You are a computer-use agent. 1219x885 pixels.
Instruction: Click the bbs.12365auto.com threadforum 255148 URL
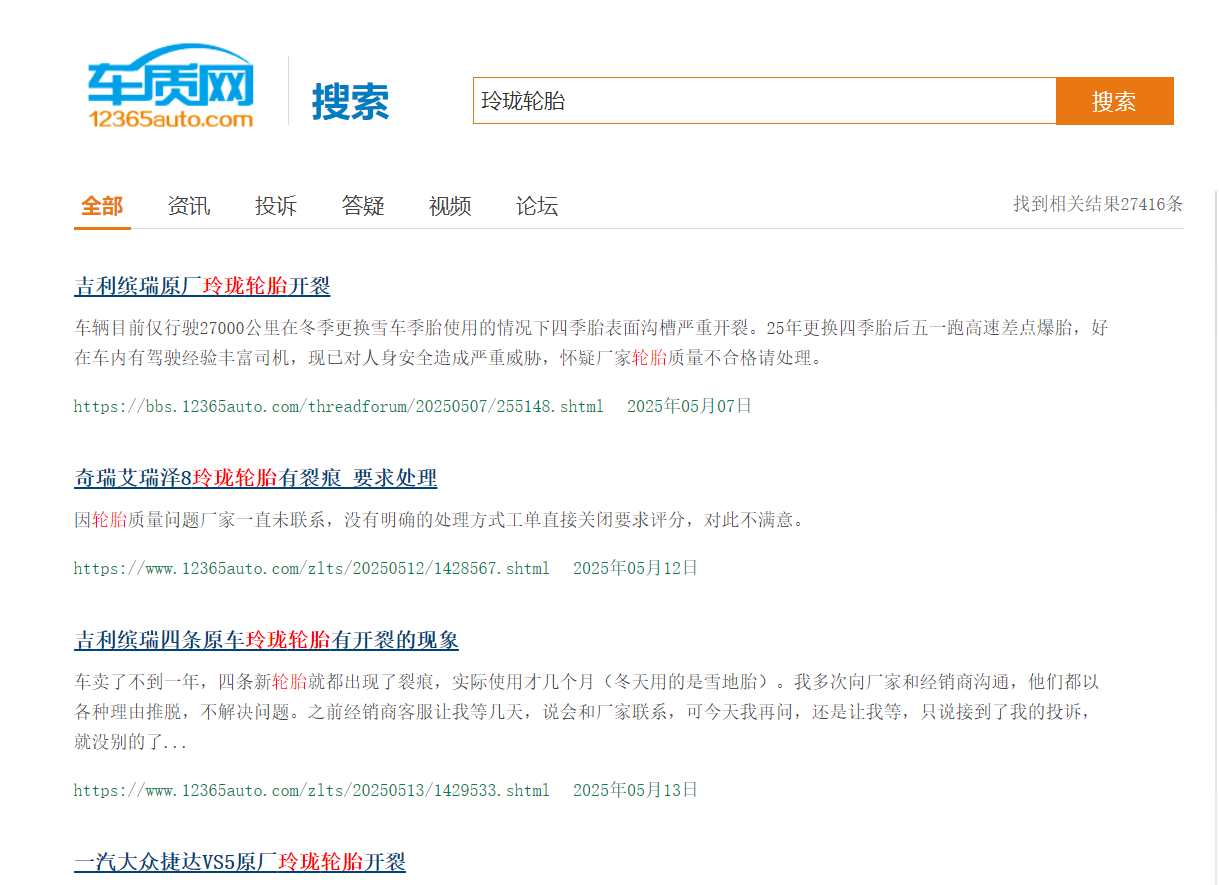[339, 406]
